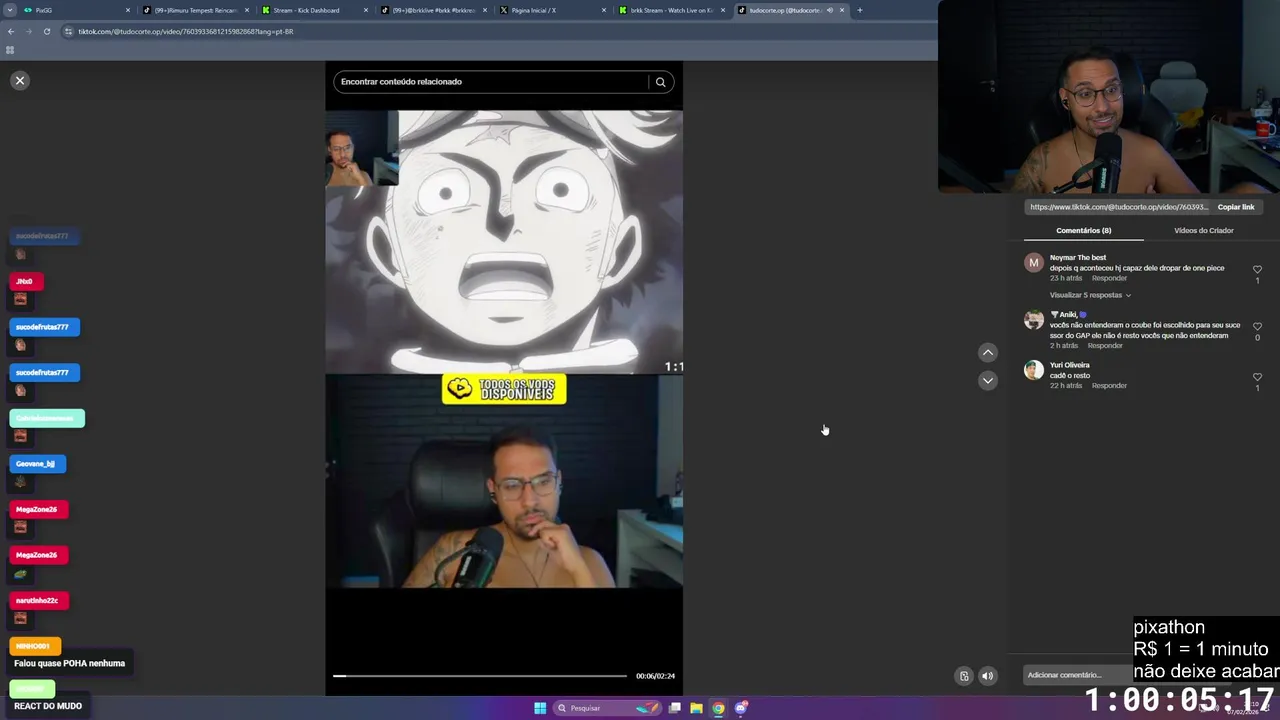Click the search magnifier in related content bar

pos(660,82)
